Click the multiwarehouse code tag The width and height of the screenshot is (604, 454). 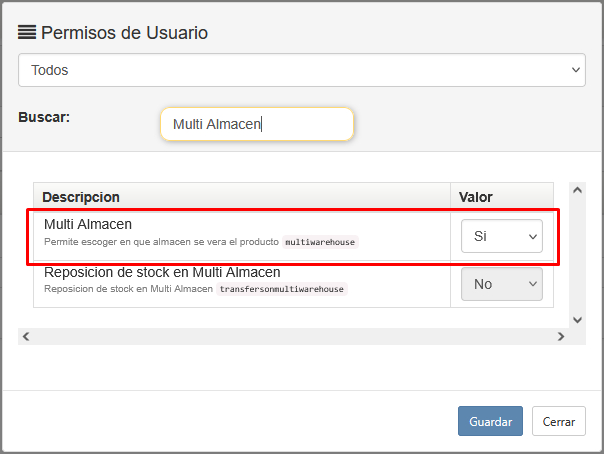click(x=320, y=242)
